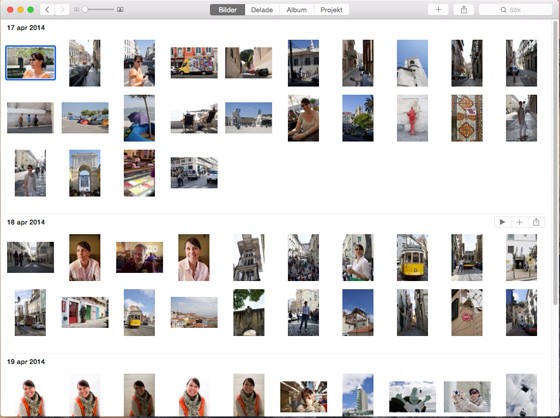Select the crowded street stairway photo
This screenshot has width=560, height=418.
303,257
